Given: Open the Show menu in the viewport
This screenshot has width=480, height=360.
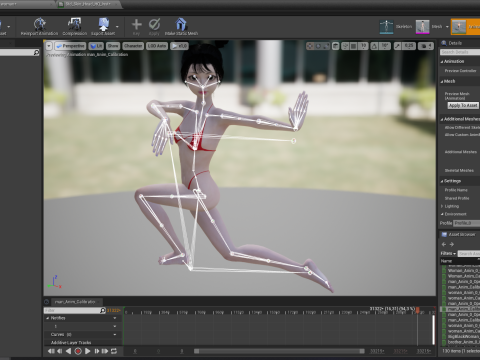Looking at the screenshot, I should tap(113, 46).
